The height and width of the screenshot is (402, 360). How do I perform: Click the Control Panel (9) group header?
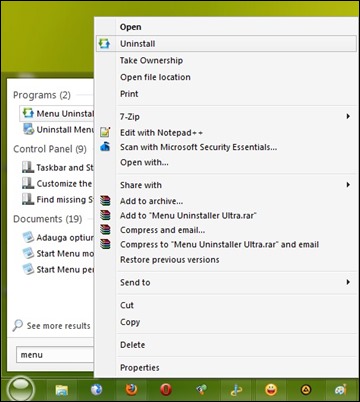click(x=50, y=149)
